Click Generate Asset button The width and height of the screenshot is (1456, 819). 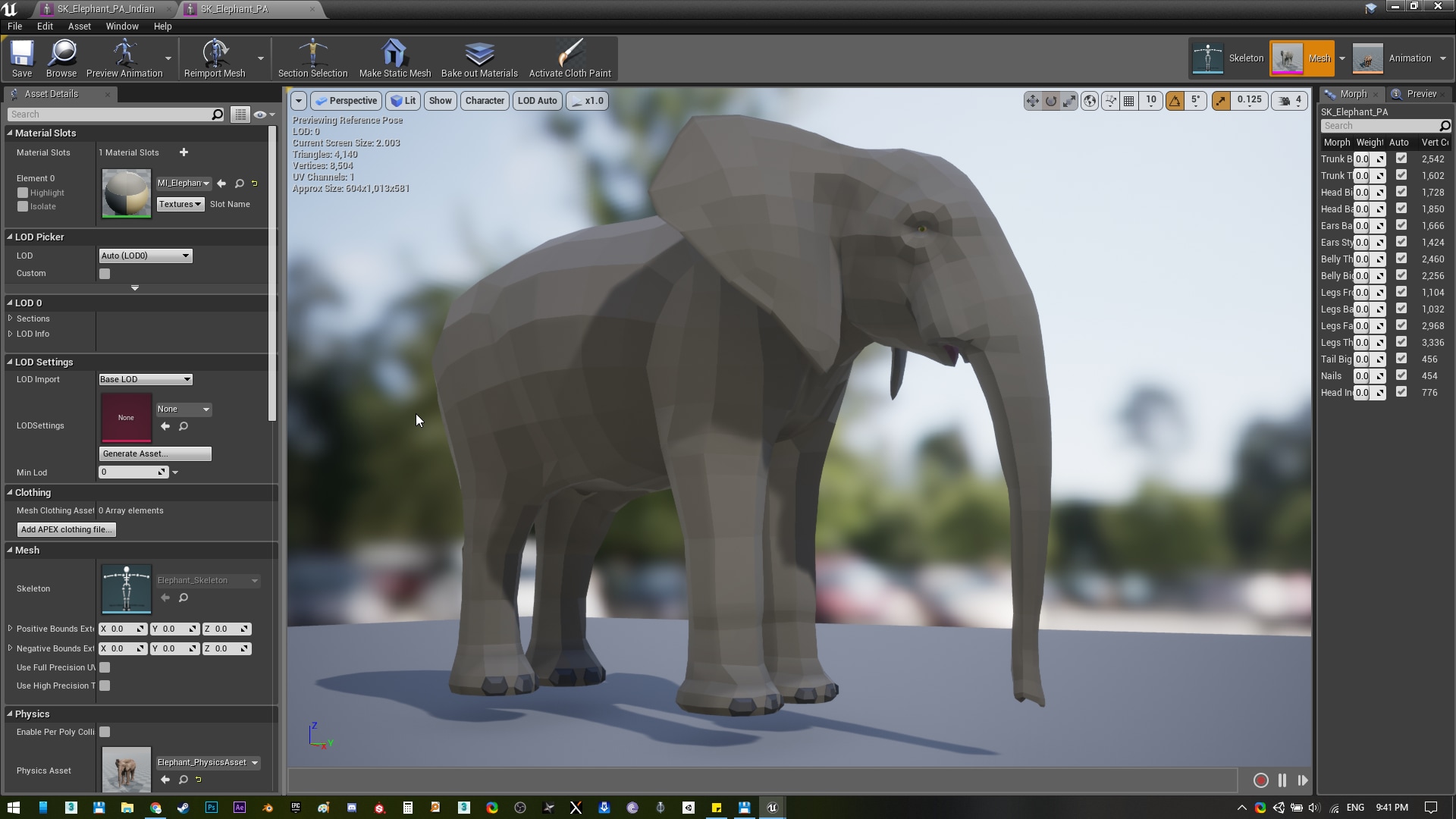click(x=155, y=453)
